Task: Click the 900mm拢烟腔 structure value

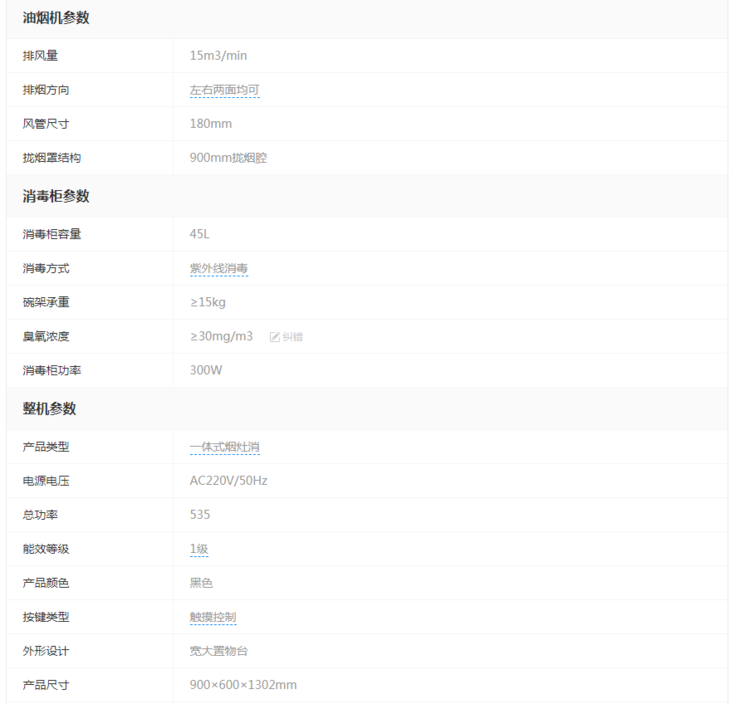Action: (228, 158)
